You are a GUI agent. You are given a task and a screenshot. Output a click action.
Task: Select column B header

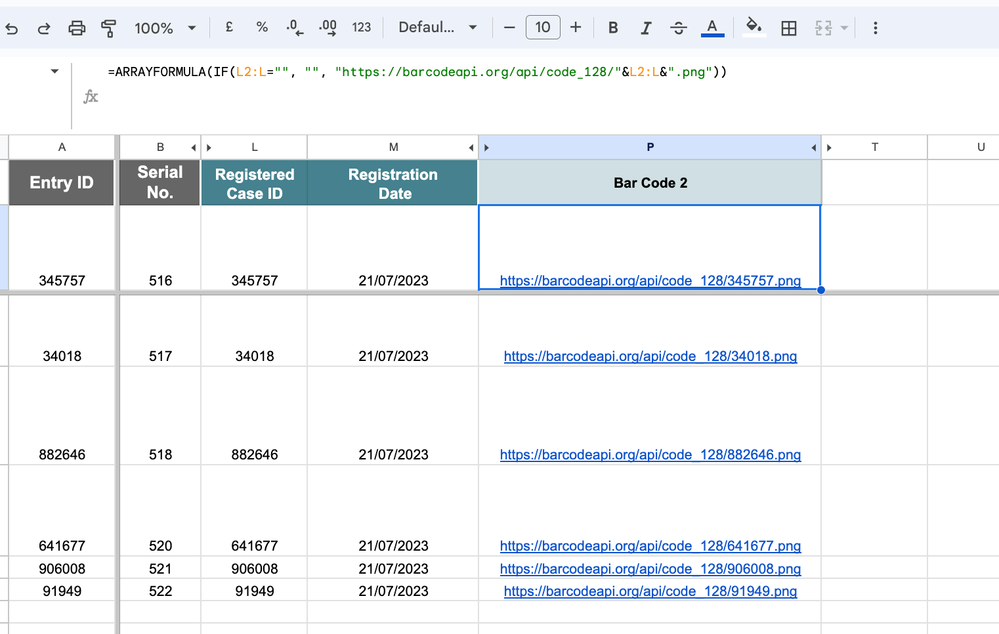160,147
